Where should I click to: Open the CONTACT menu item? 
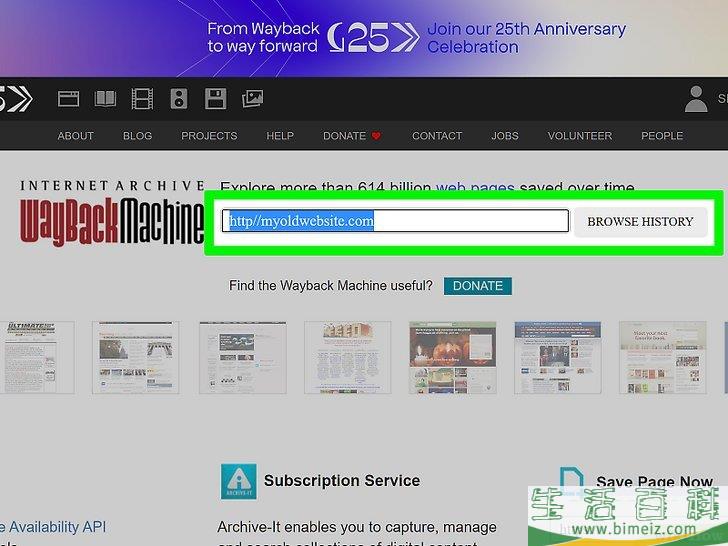tap(437, 136)
